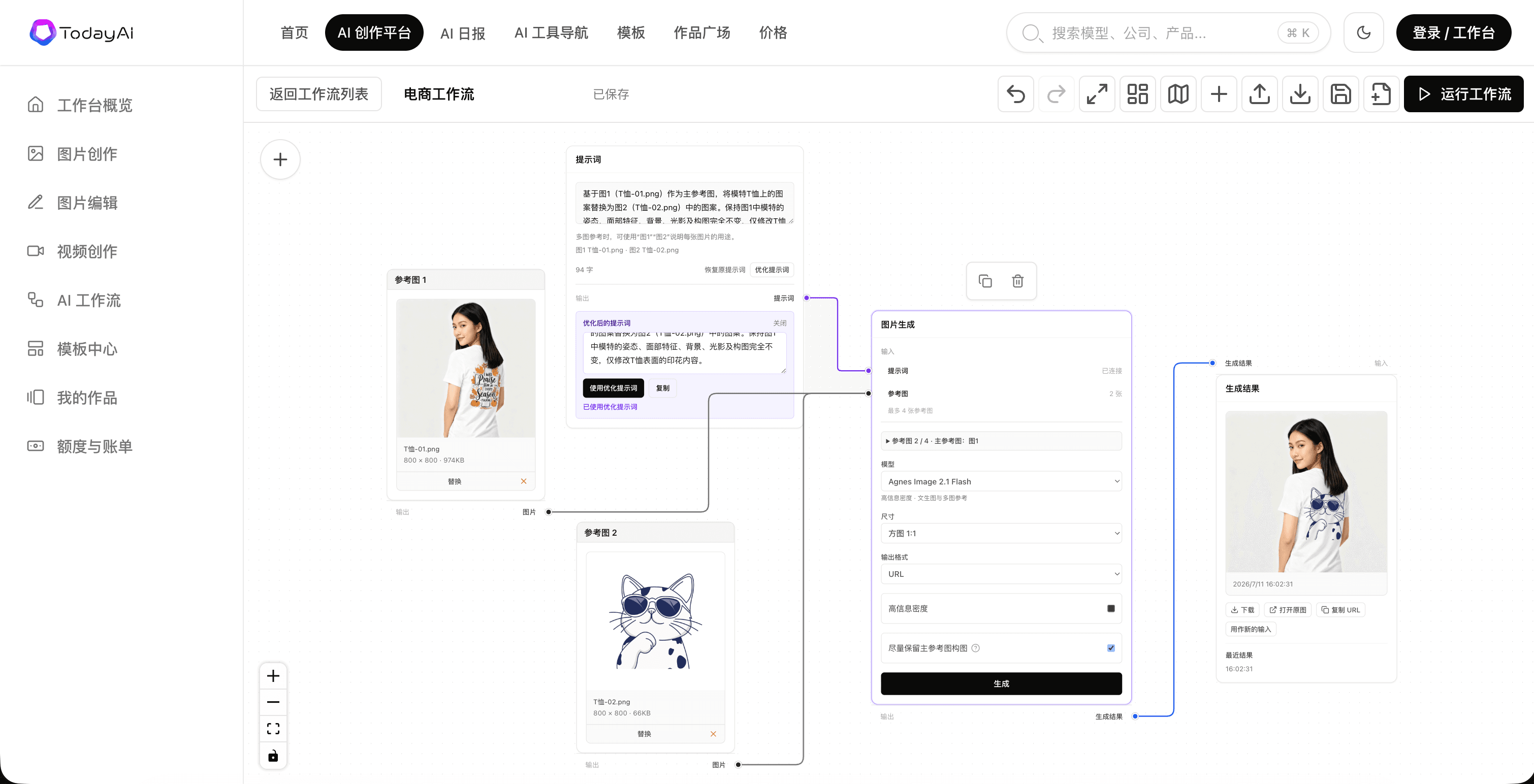Open AI 工具导航 tab
This screenshot has width=1534, height=784.
pyautogui.click(x=551, y=32)
